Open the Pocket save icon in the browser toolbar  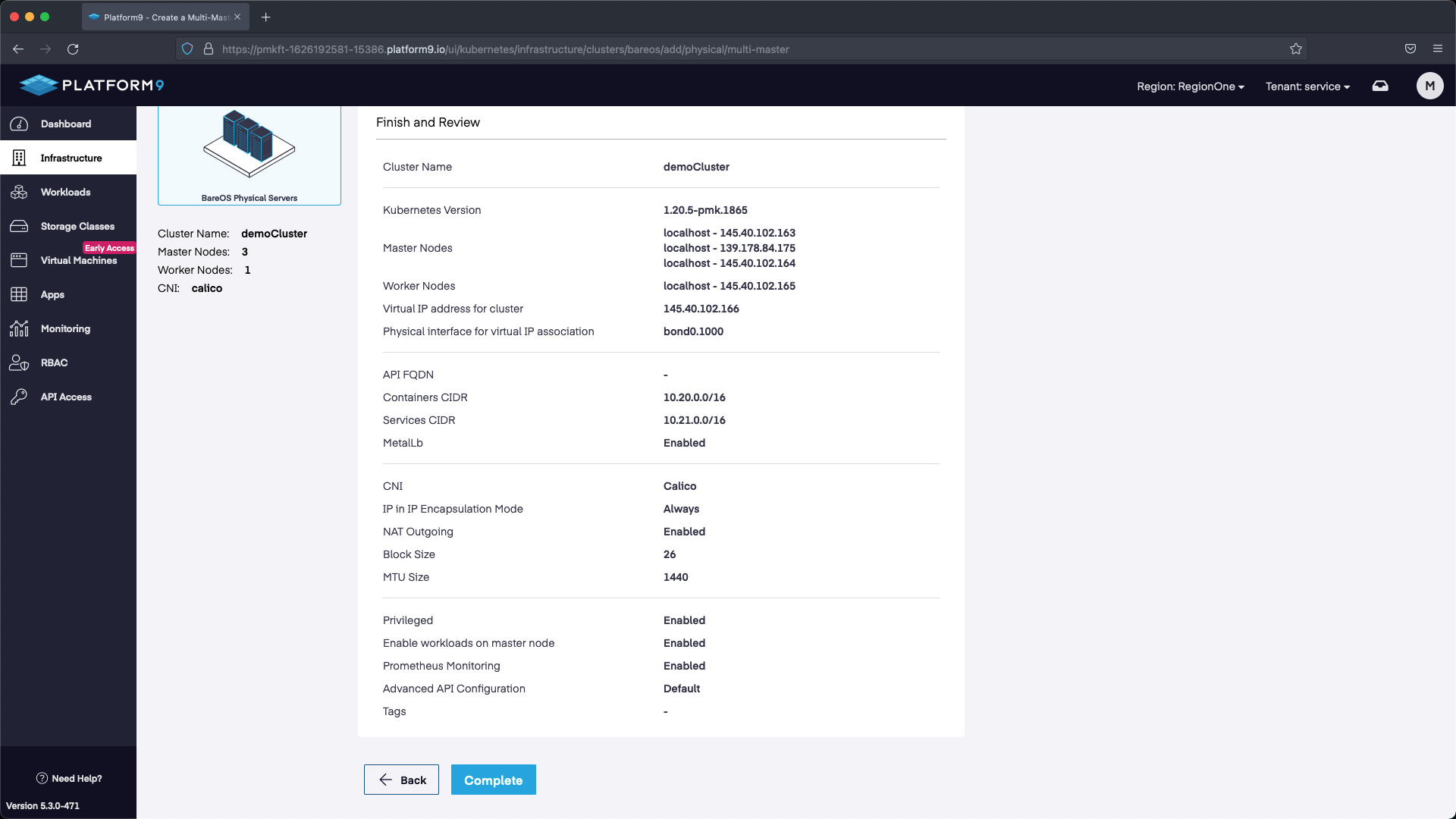[x=1410, y=49]
